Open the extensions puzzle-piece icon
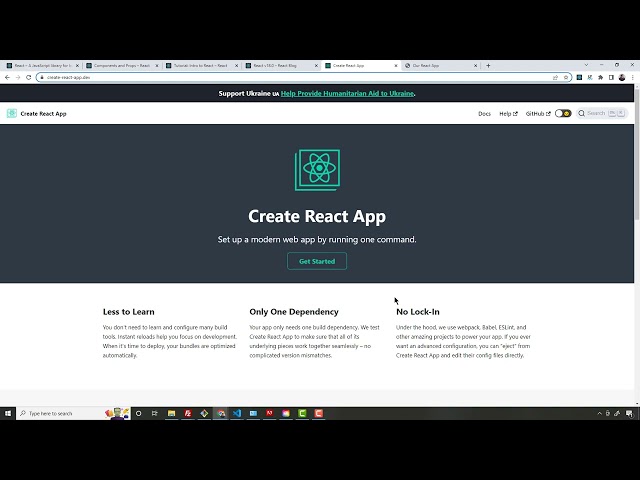This screenshot has width=640, height=480. click(x=600, y=77)
